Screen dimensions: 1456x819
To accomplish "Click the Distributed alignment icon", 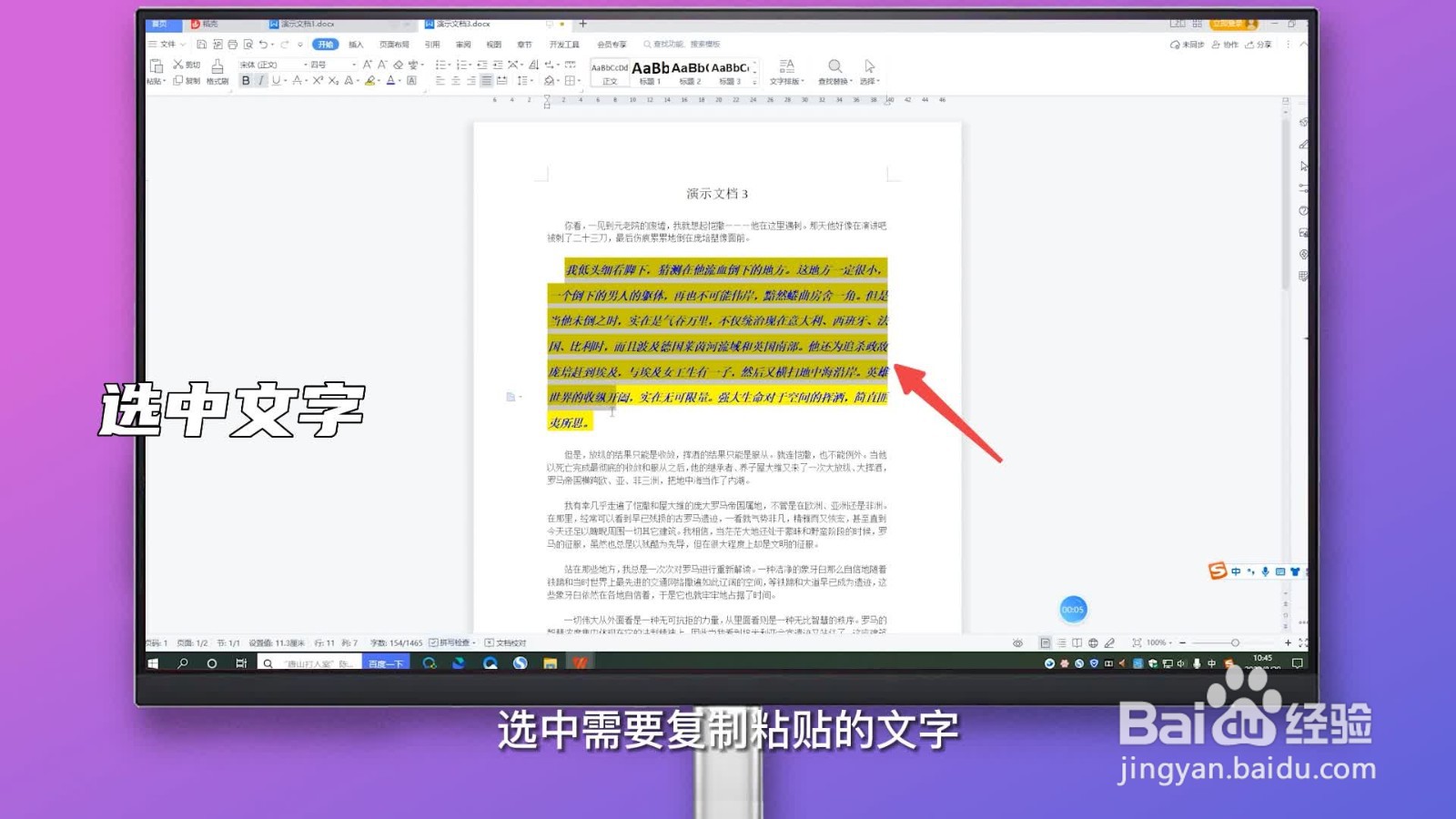I will coord(501,80).
